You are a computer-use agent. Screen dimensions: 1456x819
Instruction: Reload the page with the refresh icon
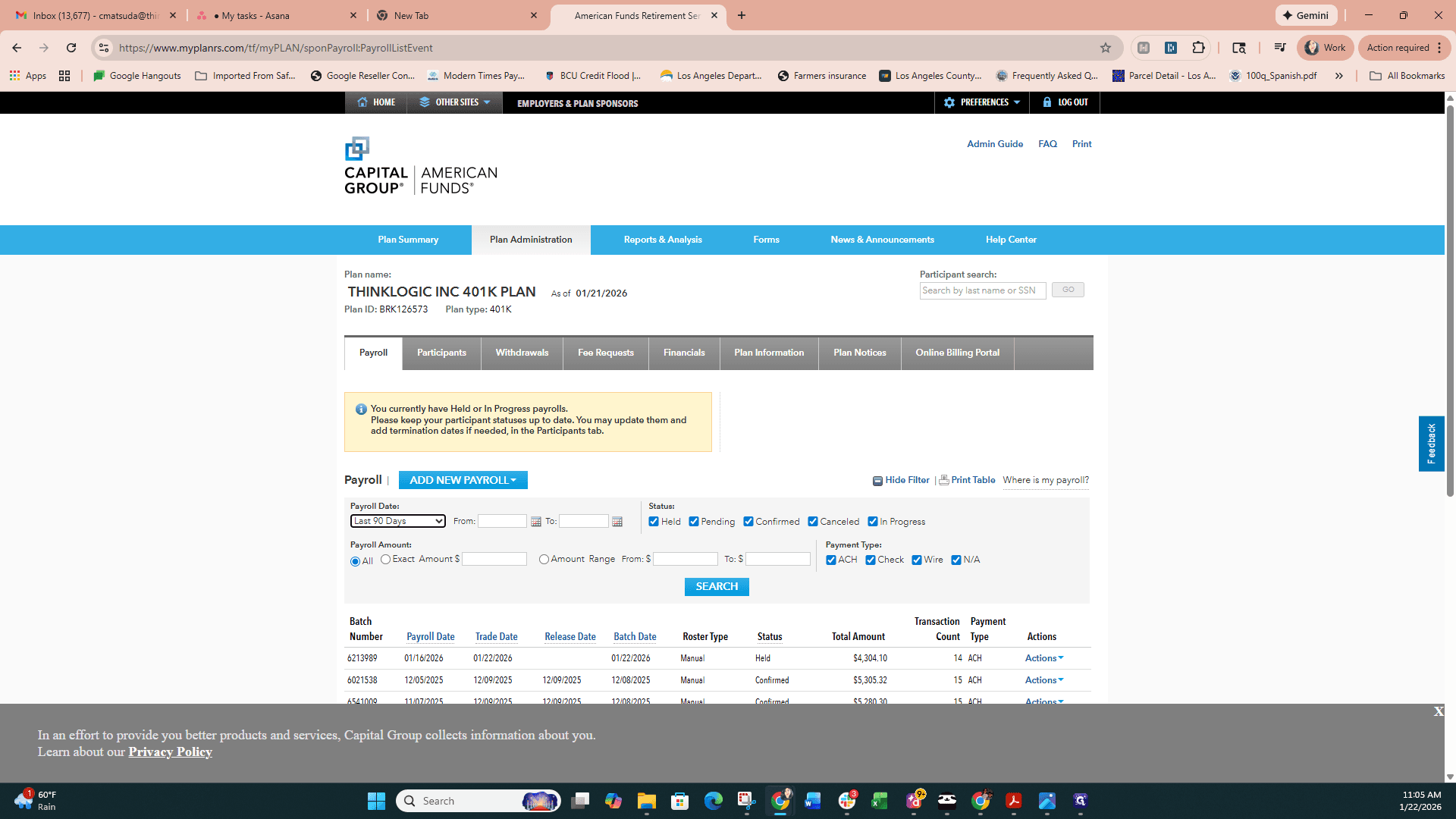71,48
